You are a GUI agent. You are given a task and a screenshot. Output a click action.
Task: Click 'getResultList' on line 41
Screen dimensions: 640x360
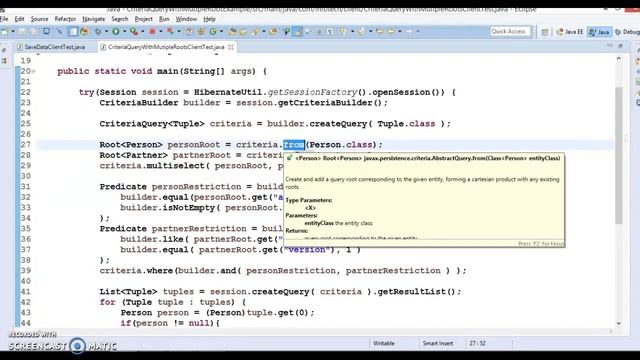412,292
